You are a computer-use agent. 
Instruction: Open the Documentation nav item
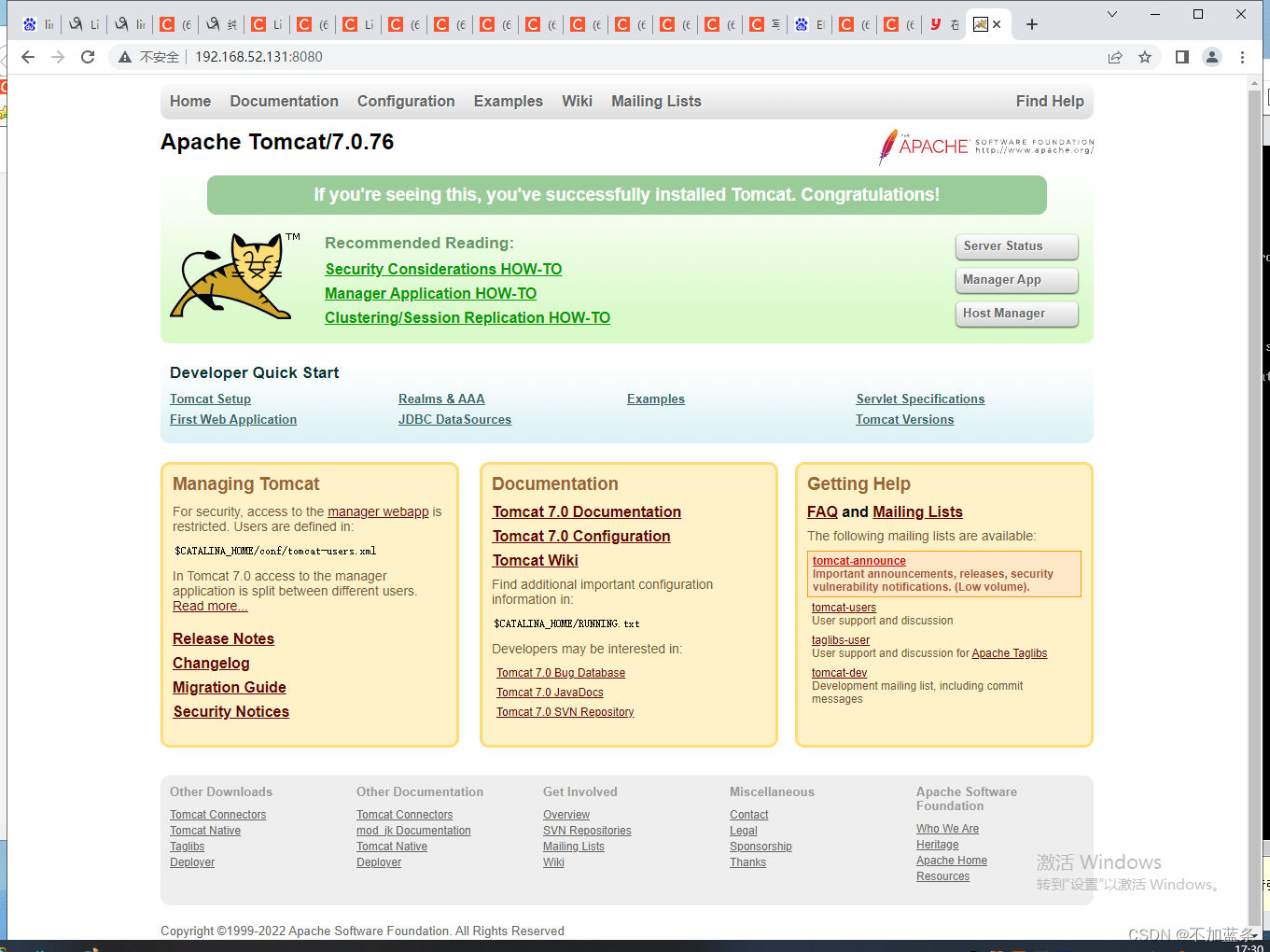coord(285,101)
